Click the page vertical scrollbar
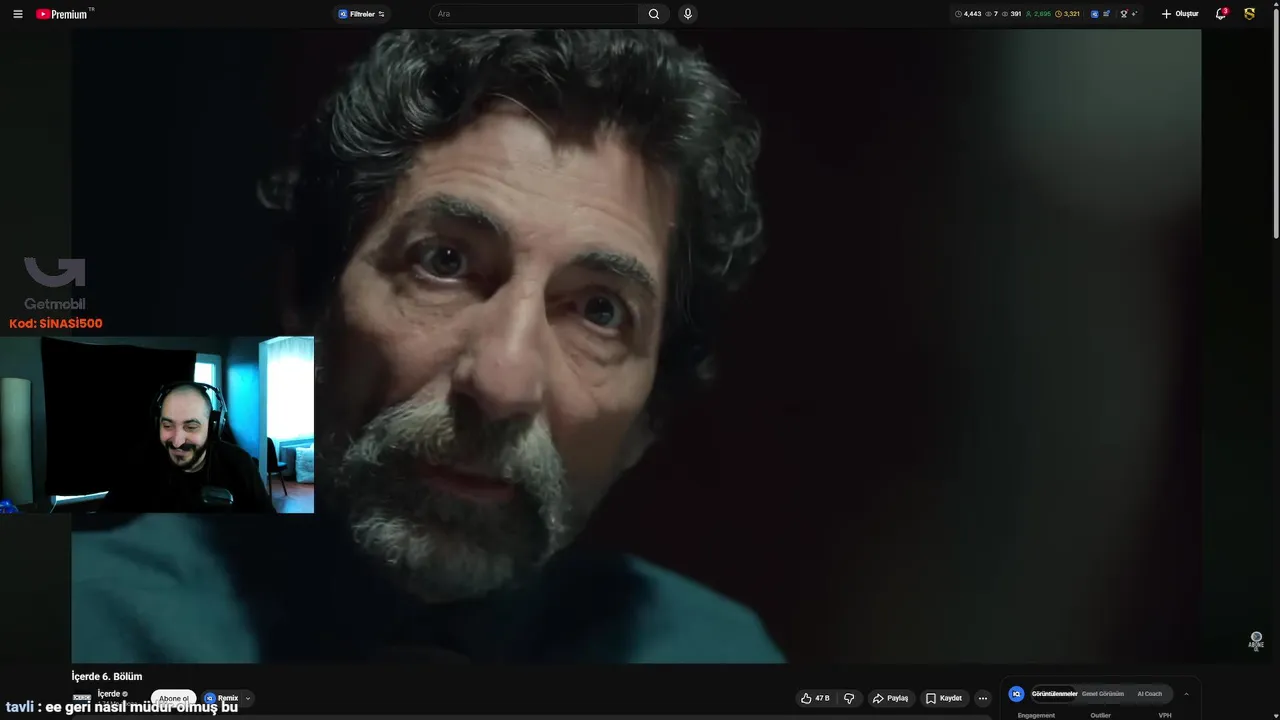 pyautogui.click(x=1276, y=122)
